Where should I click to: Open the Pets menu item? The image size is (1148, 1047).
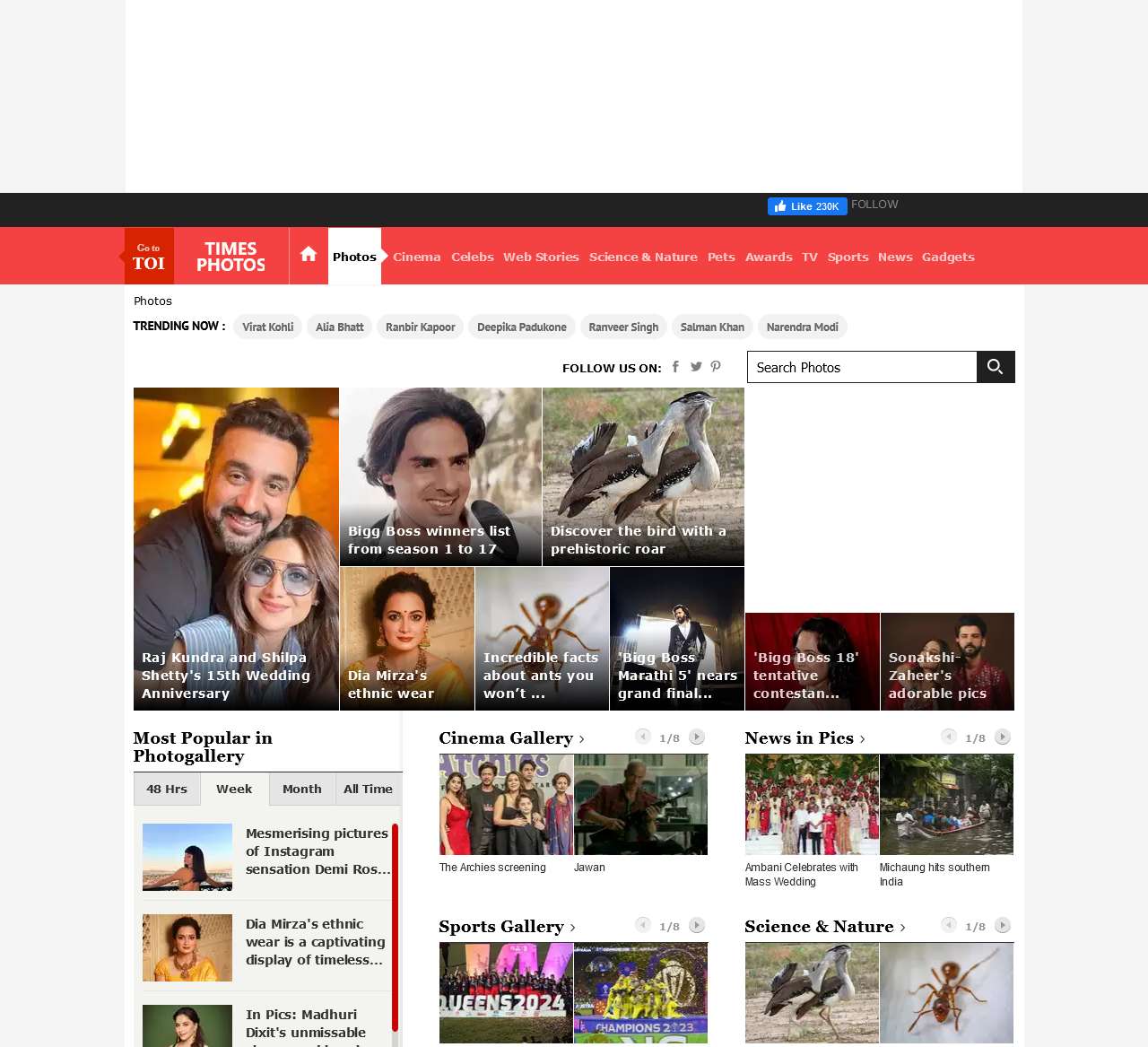[x=721, y=257]
